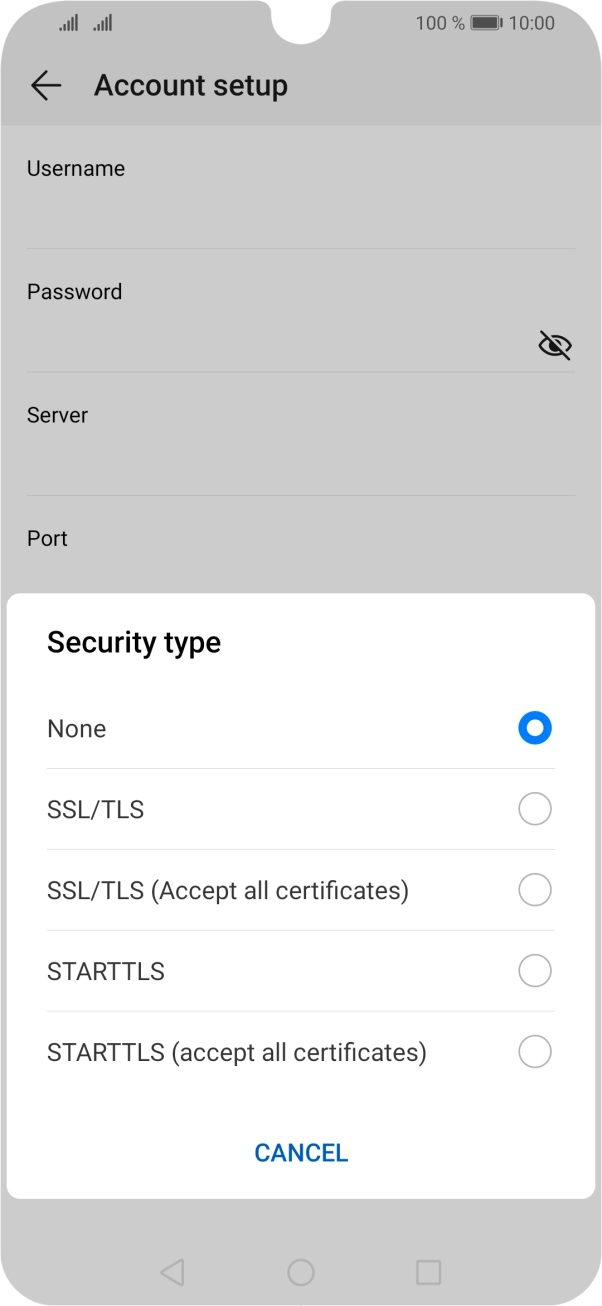Image resolution: width=602 pixels, height=1306 pixels.
Task: Tap the Account setup title
Action: [191, 86]
